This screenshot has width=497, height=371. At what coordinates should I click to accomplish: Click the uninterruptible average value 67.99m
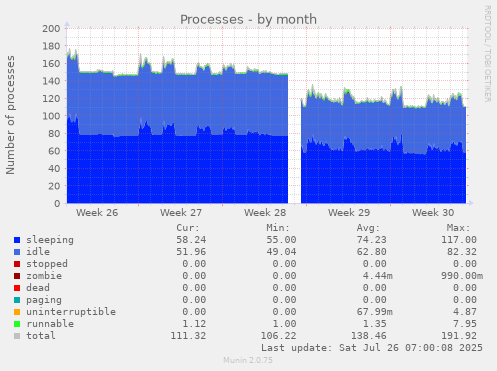374,312
